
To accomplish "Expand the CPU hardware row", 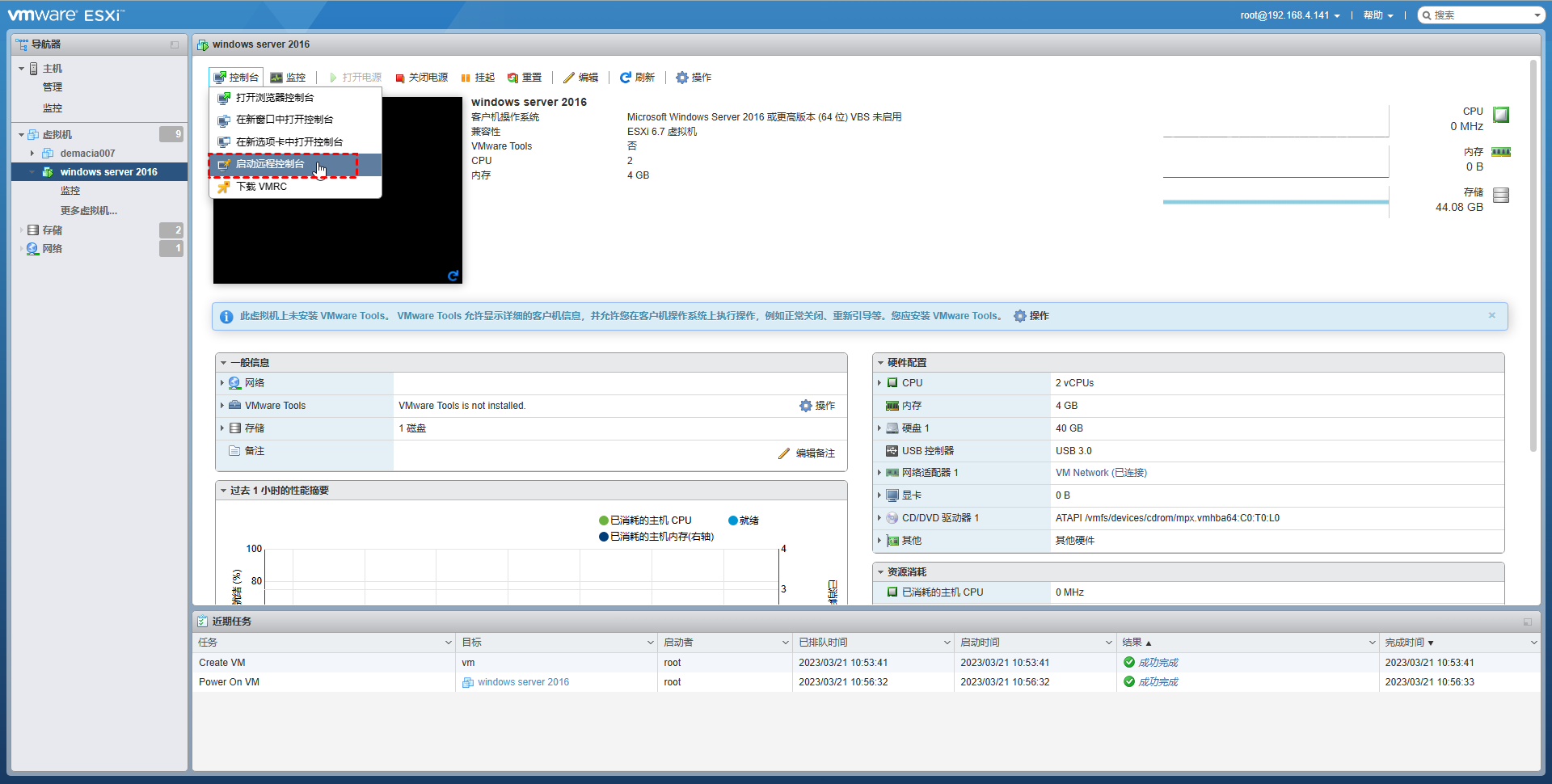I will [879, 383].
